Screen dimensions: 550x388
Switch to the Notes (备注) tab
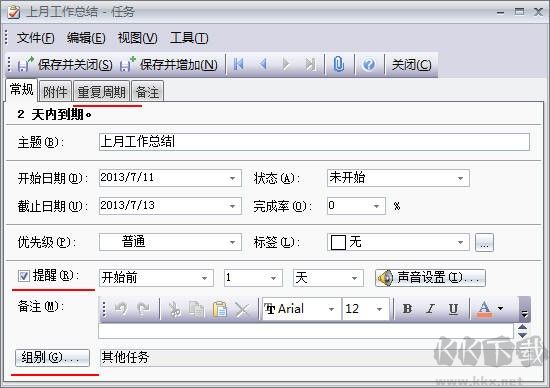pos(147,92)
